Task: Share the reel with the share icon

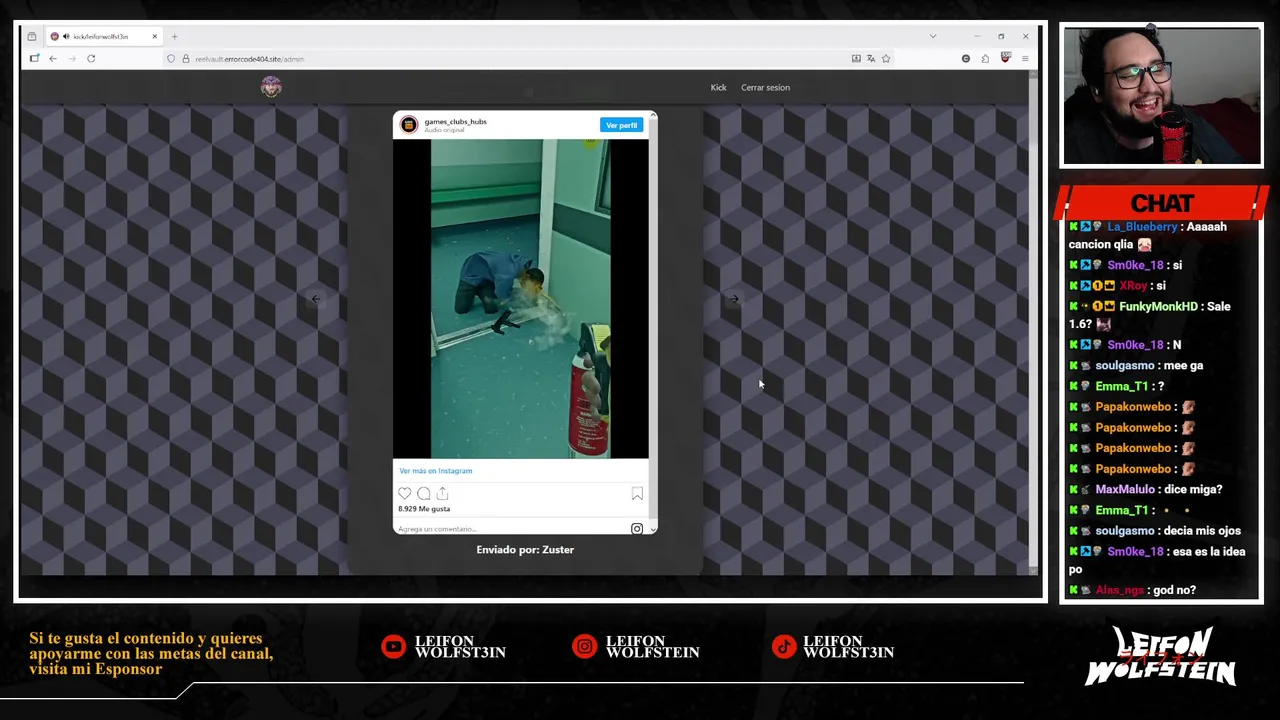Action: click(442, 493)
